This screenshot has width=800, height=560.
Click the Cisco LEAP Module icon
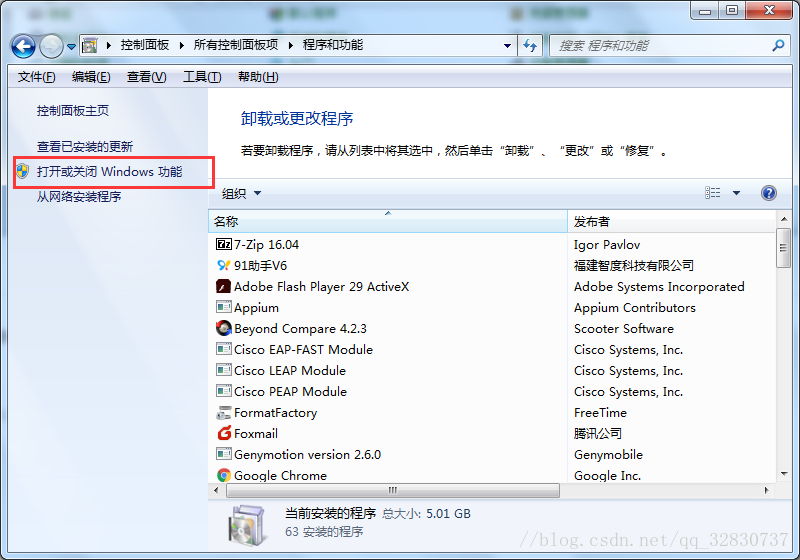click(x=223, y=370)
